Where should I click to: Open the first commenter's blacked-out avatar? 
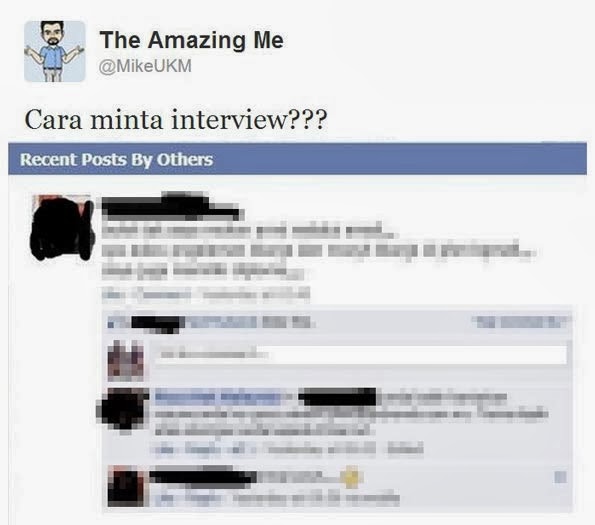click(123, 409)
